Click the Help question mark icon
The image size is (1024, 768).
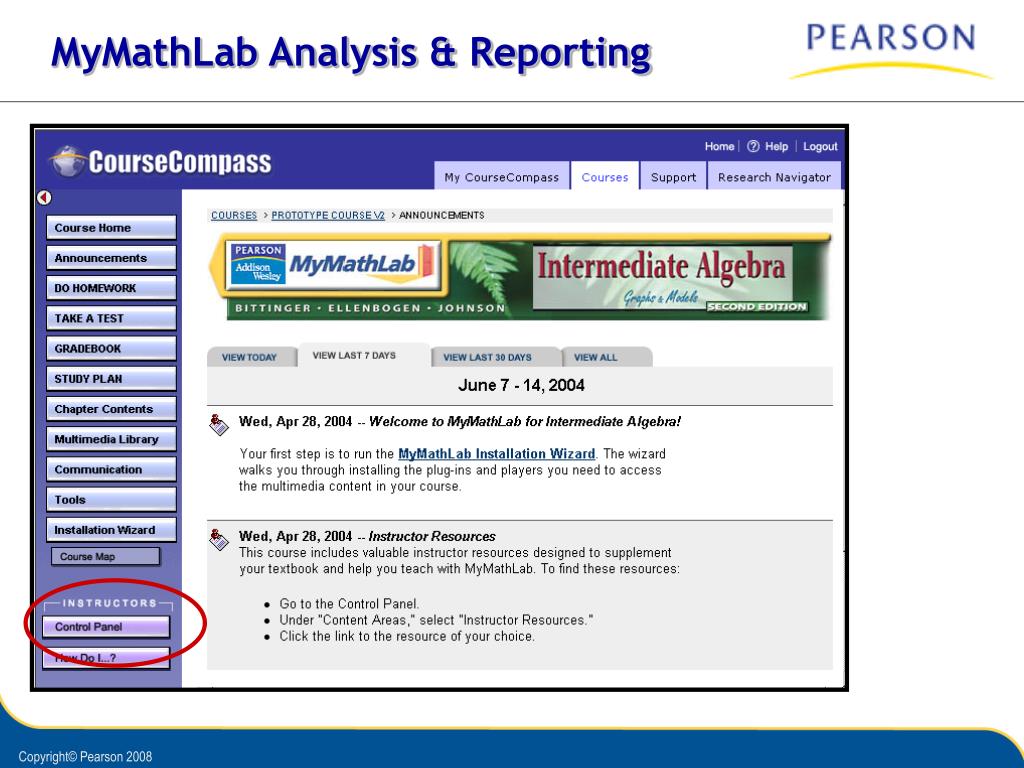tap(753, 146)
